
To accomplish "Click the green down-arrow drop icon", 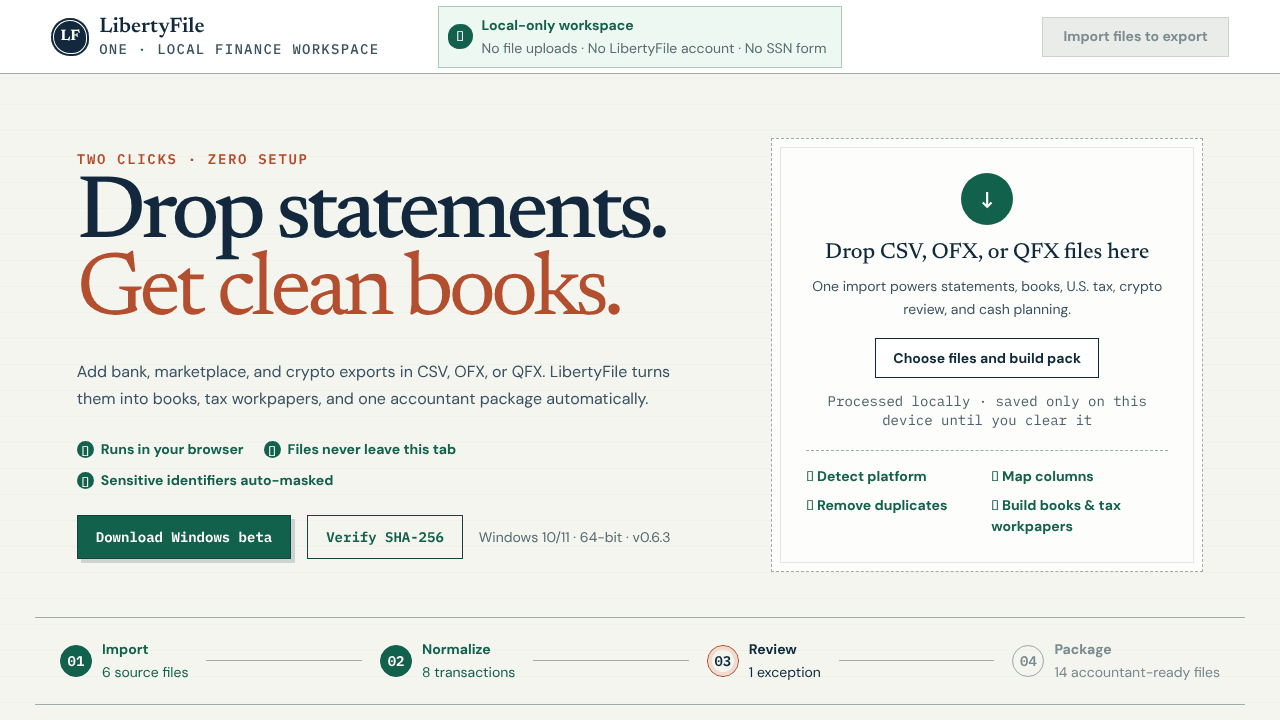I will pos(987,199).
